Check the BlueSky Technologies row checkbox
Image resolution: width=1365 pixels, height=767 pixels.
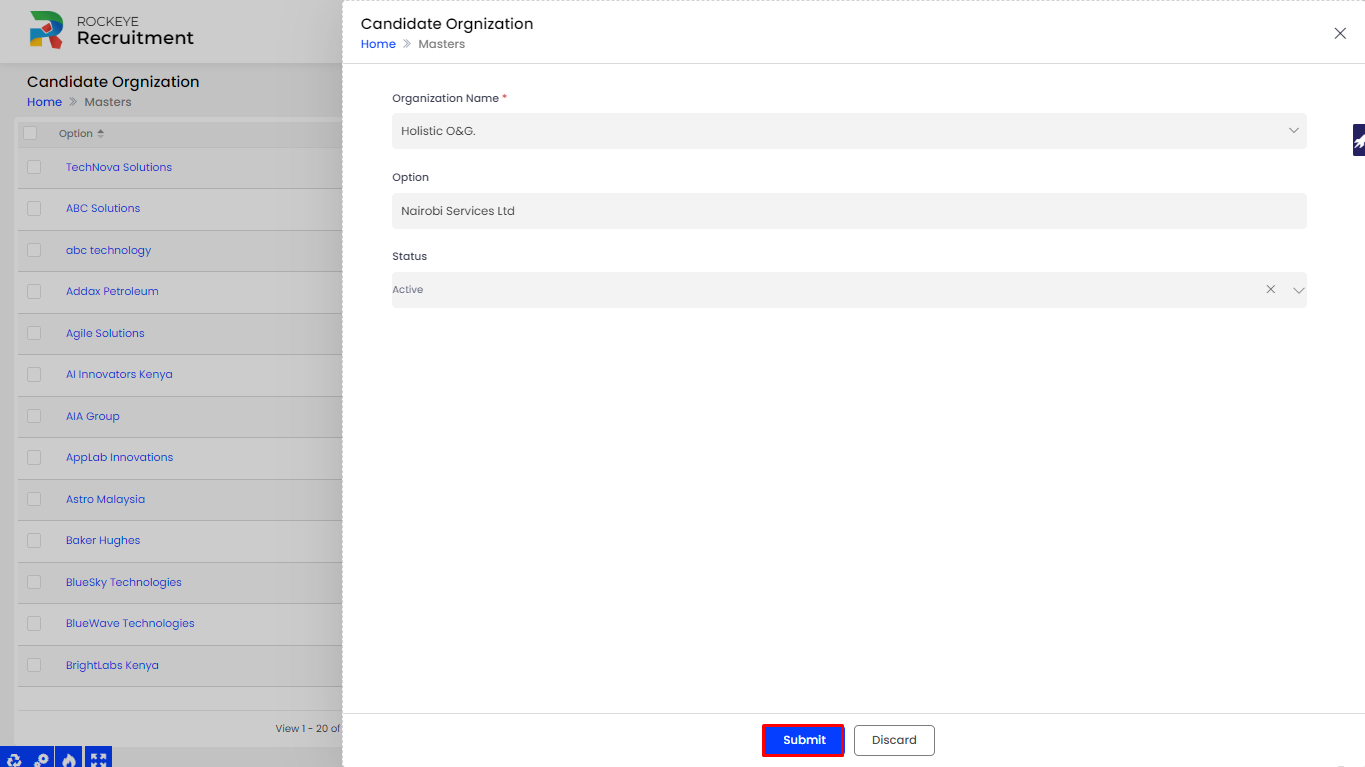point(34,582)
